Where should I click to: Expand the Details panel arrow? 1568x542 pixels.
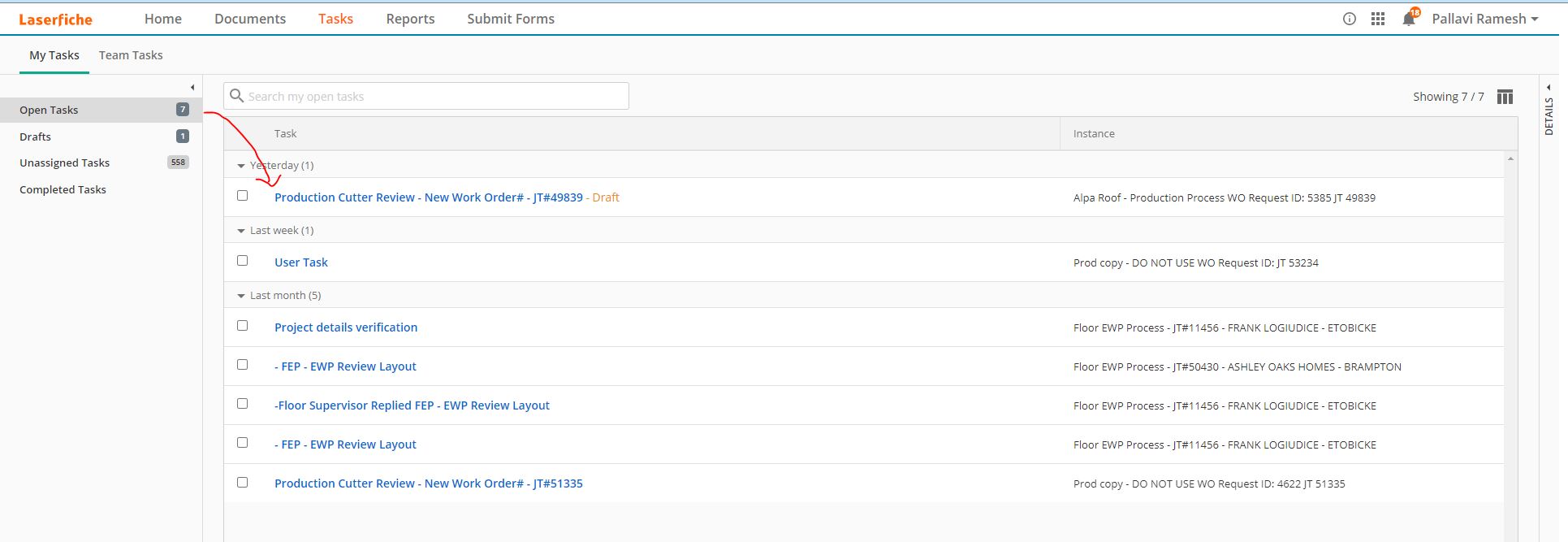pyautogui.click(x=1549, y=87)
